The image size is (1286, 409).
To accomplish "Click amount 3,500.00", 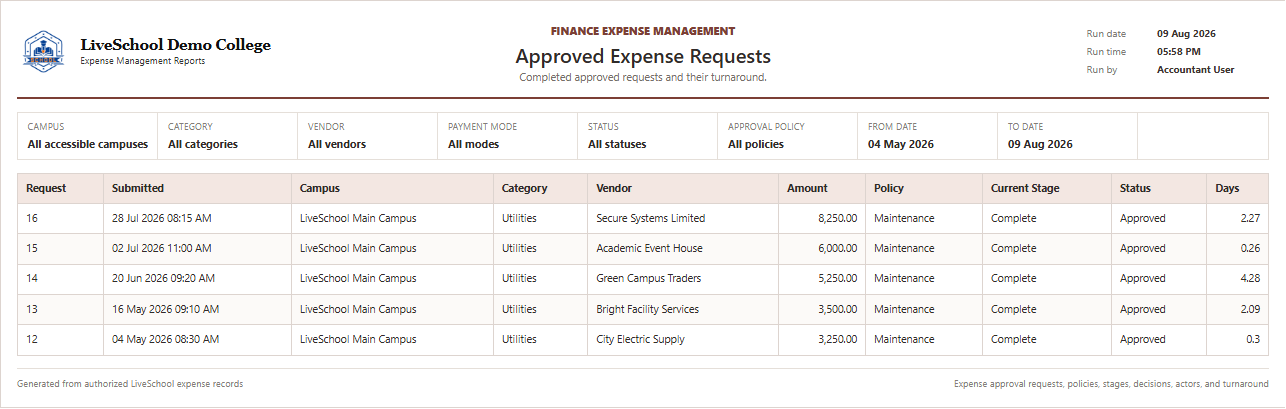I will click(837, 309).
